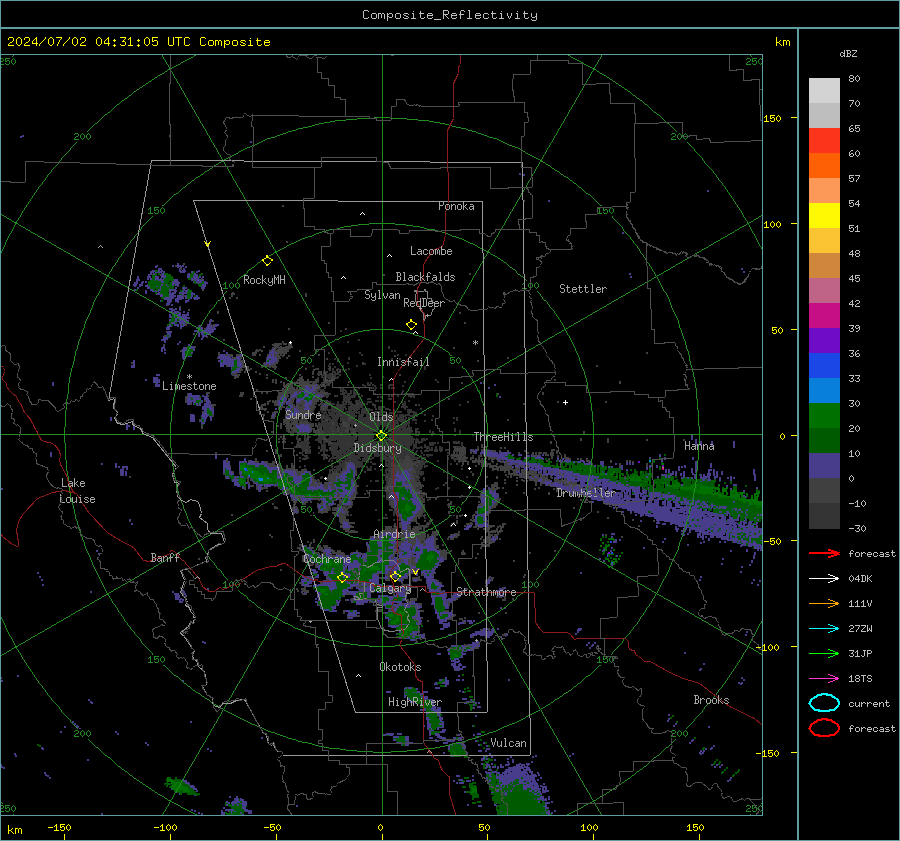Select the orange 111V arrow in the legend

[x=824, y=603]
